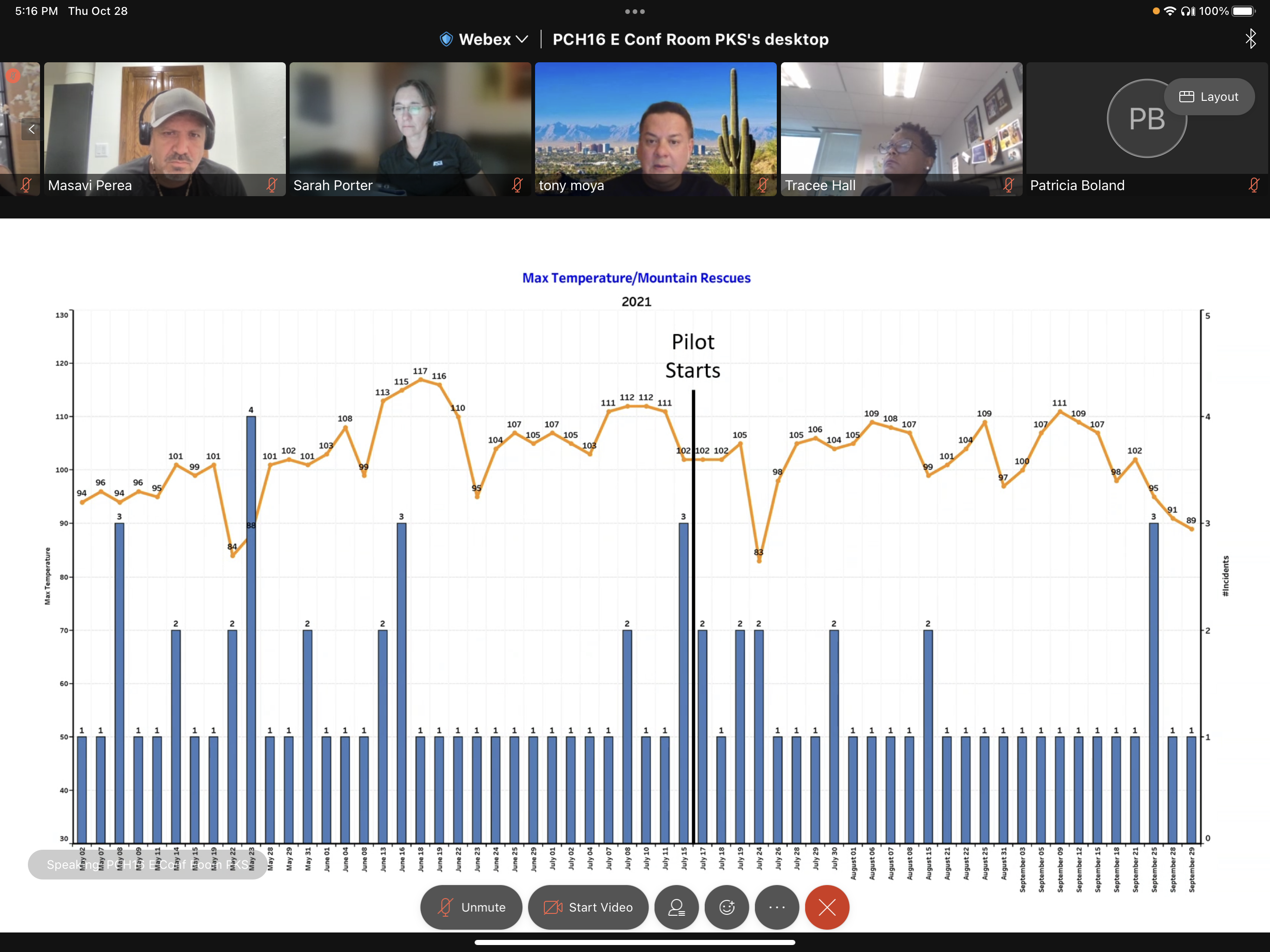Leave meeting with red X button
The height and width of the screenshot is (952, 1270).
pyautogui.click(x=827, y=906)
